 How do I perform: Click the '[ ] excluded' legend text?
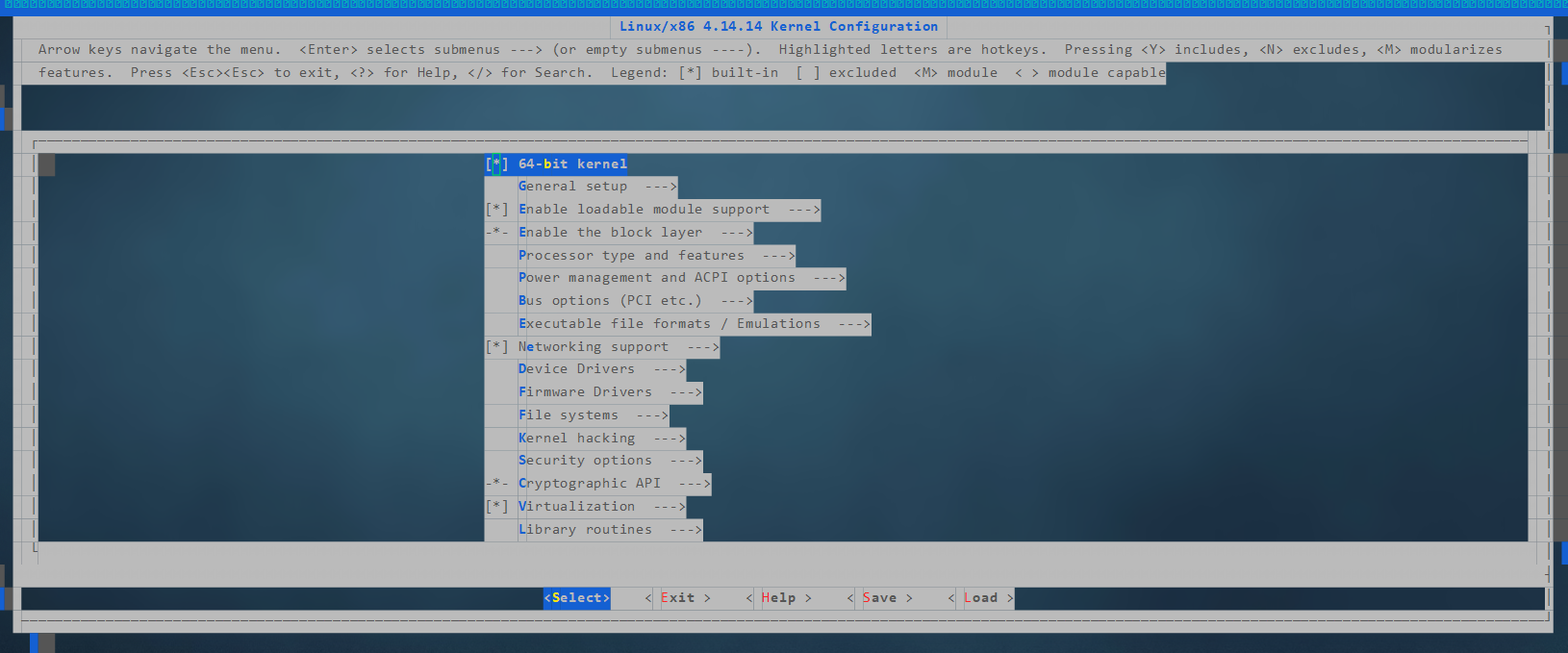pos(846,73)
